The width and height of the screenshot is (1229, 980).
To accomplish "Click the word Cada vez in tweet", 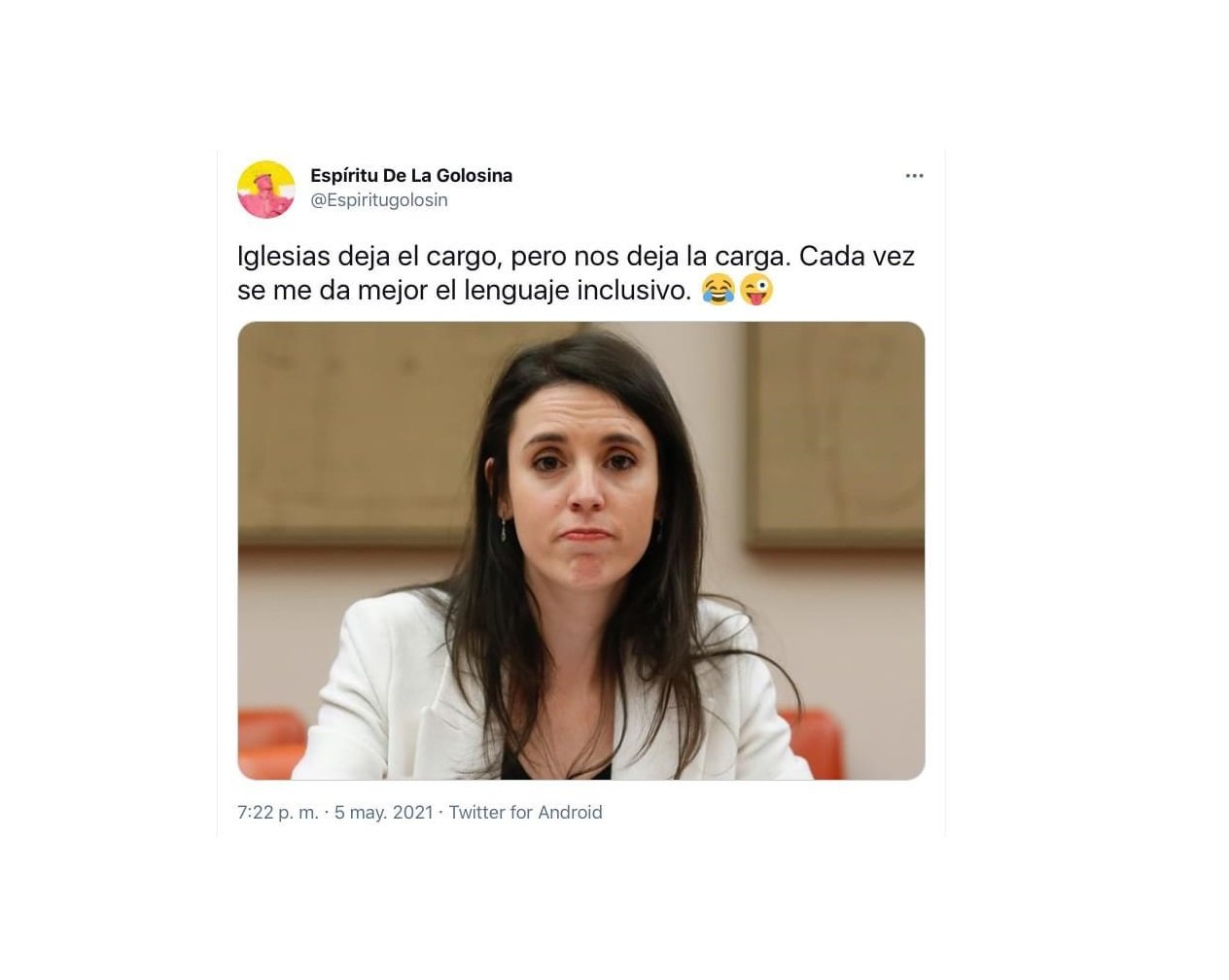I will tap(858, 257).
